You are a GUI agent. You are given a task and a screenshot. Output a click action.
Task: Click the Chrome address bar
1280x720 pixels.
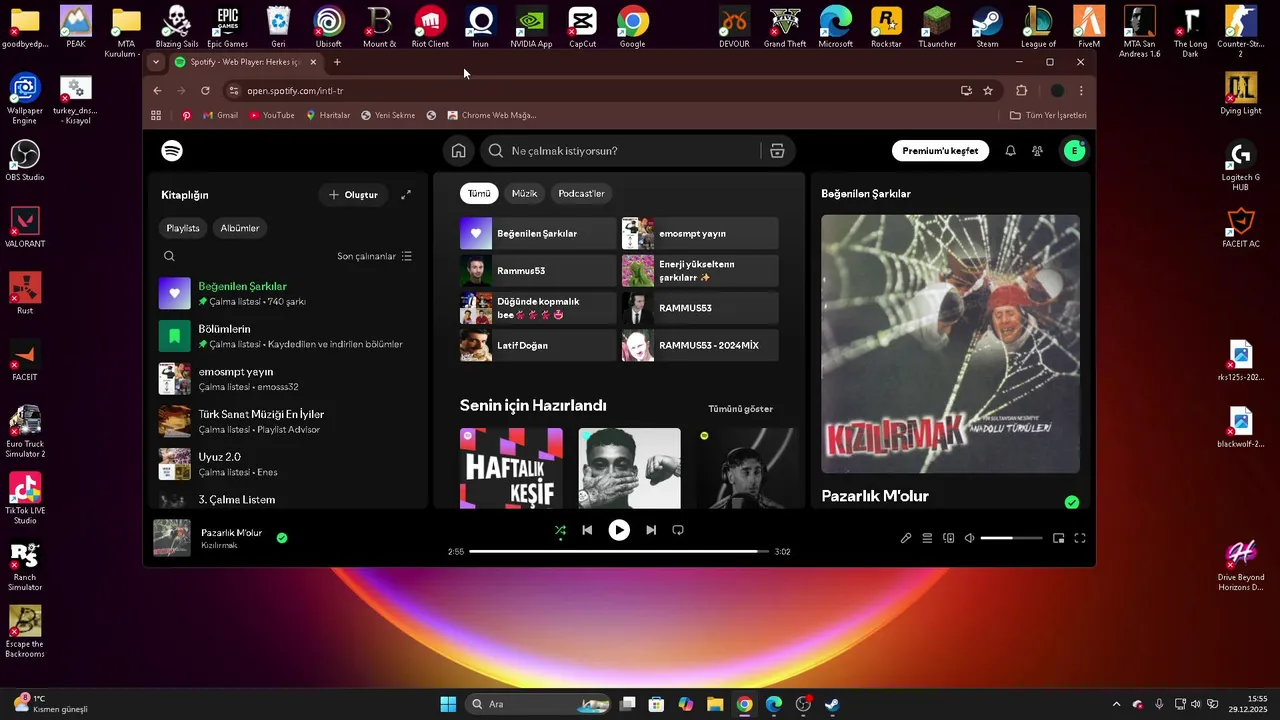point(588,90)
